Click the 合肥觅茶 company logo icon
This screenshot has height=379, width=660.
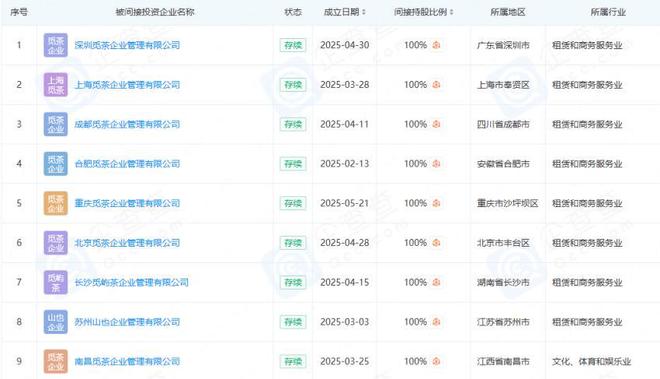(x=56, y=164)
